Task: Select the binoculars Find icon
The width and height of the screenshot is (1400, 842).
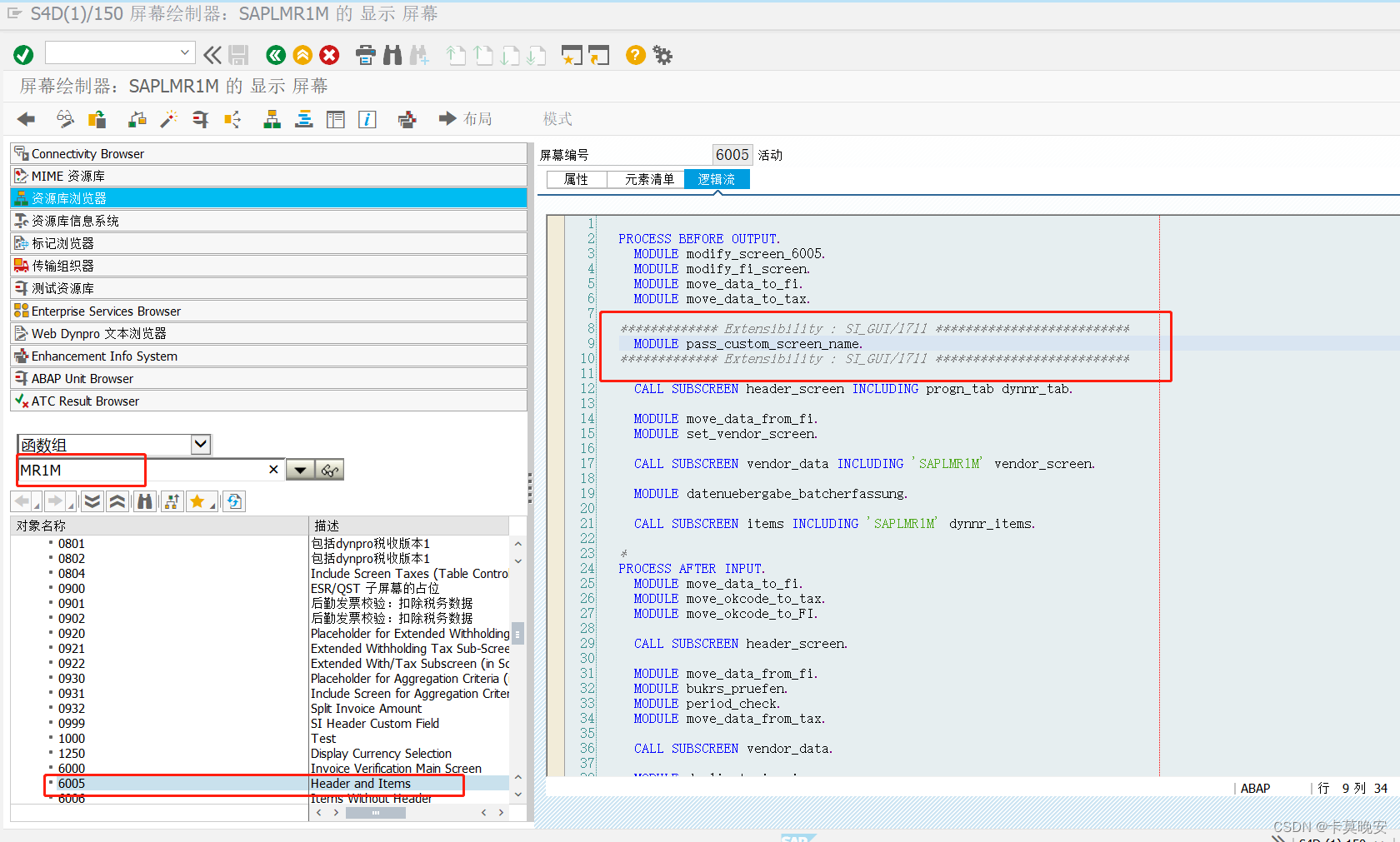Action: coord(392,55)
